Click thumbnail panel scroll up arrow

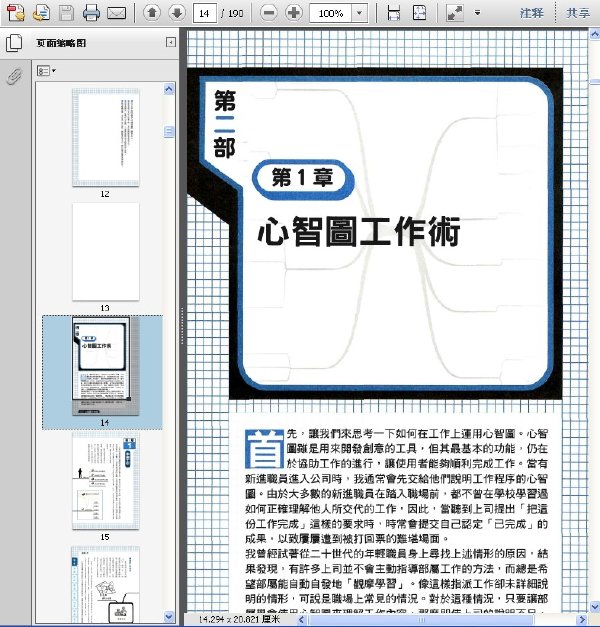pyautogui.click(x=169, y=89)
